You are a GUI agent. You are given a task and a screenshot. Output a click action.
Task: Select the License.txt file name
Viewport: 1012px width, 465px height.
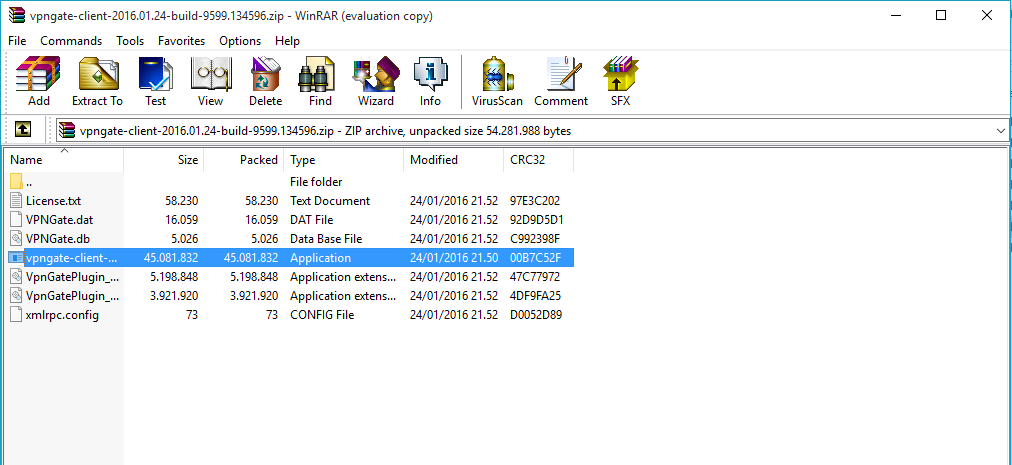[x=54, y=201]
